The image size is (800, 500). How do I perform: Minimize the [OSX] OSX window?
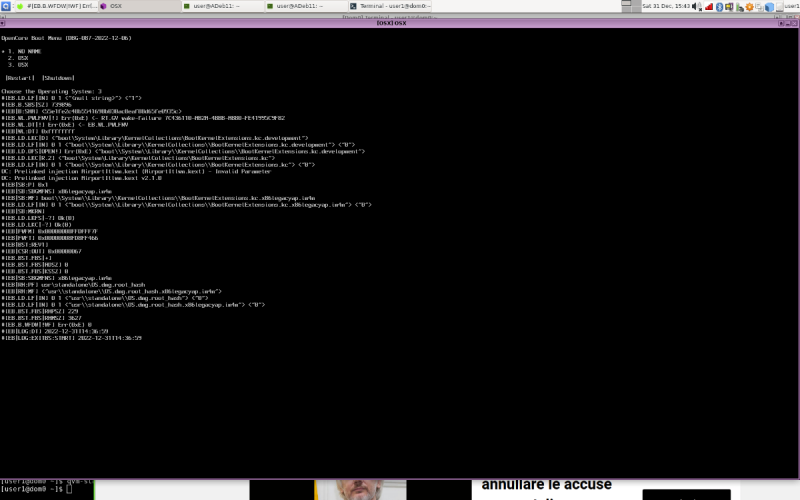(788, 23)
